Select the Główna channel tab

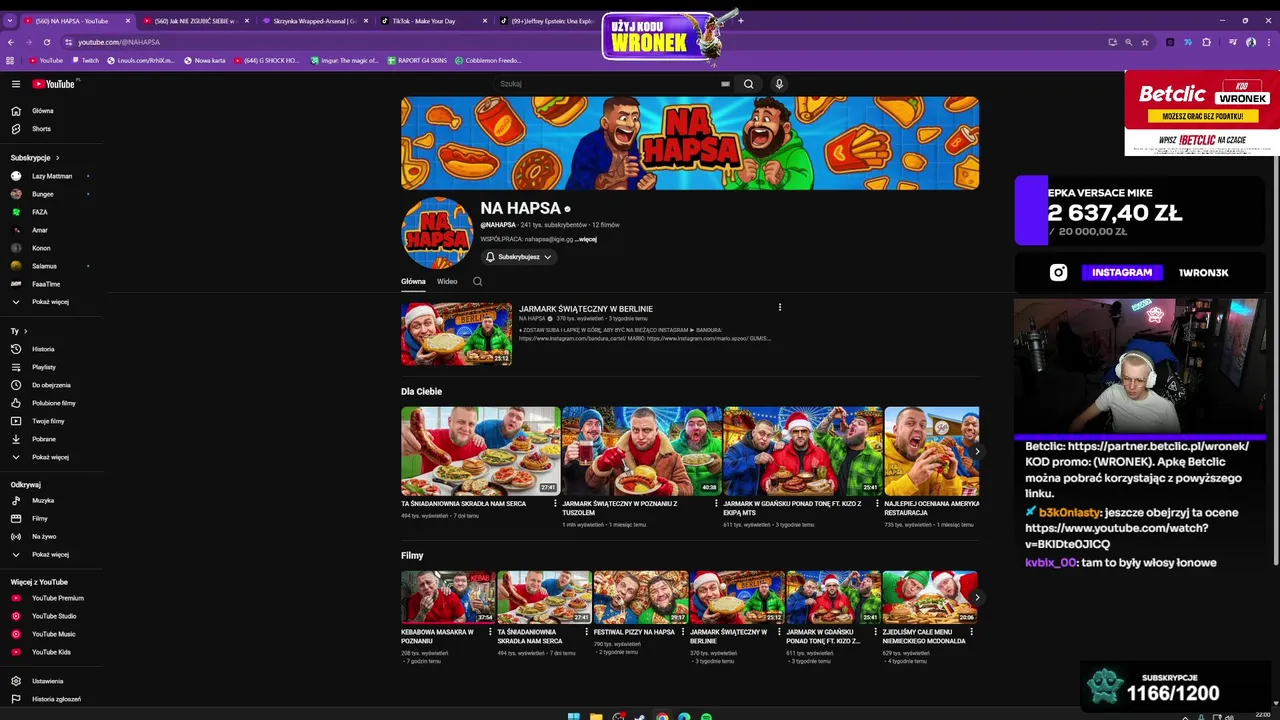(413, 282)
